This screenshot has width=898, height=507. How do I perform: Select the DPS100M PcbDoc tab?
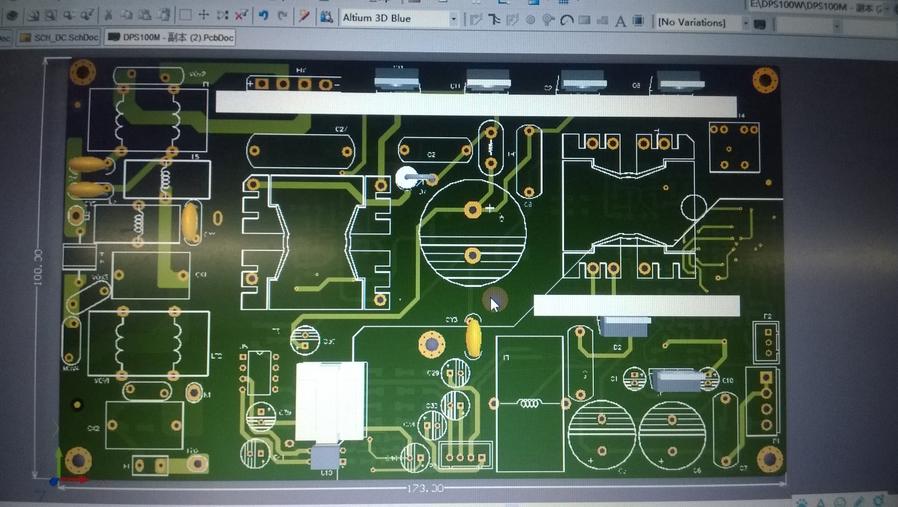coord(170,37)
